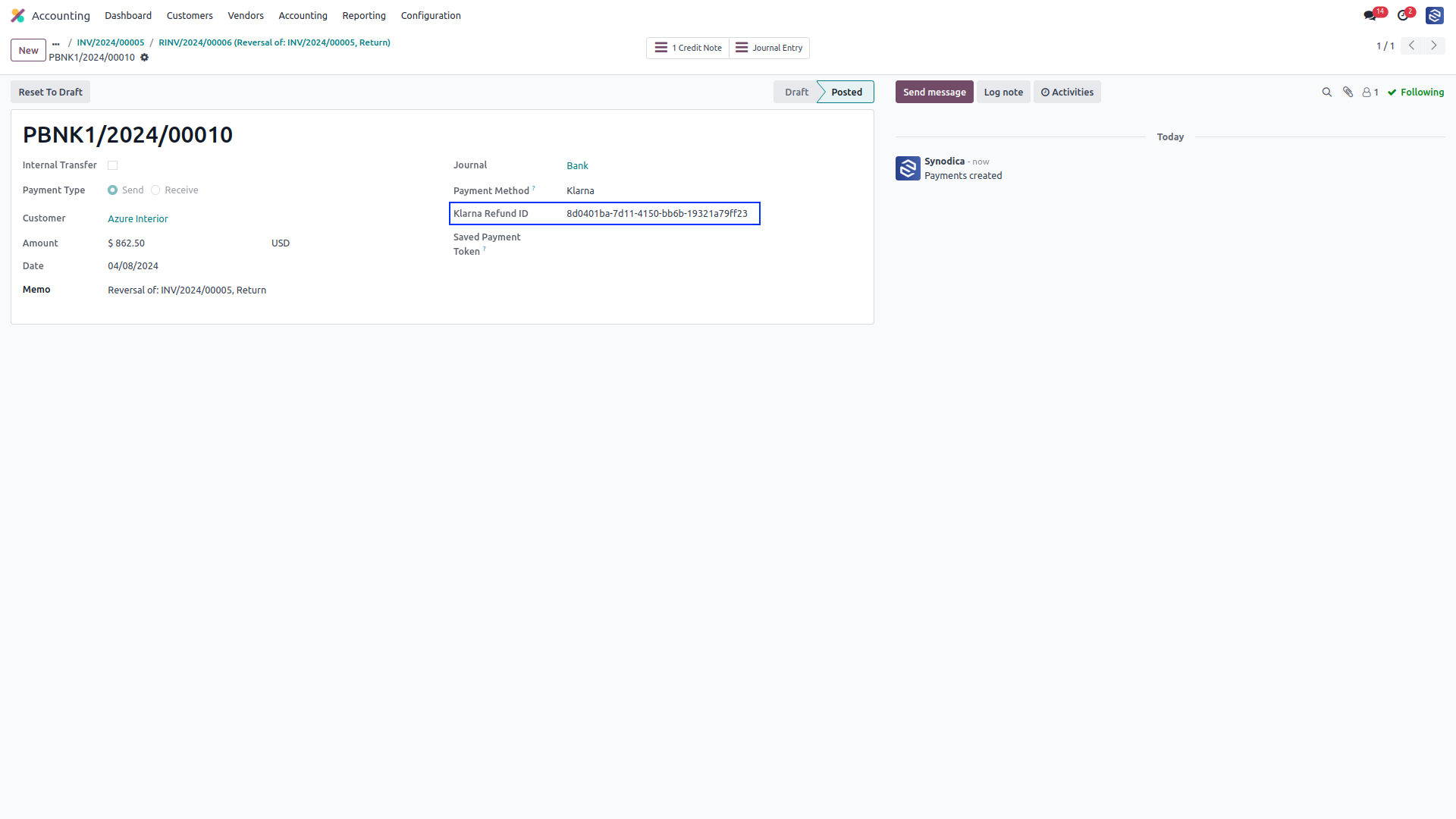Click the New button
The width and height of the screenshot is (1456, 819).
pos(28,50)
